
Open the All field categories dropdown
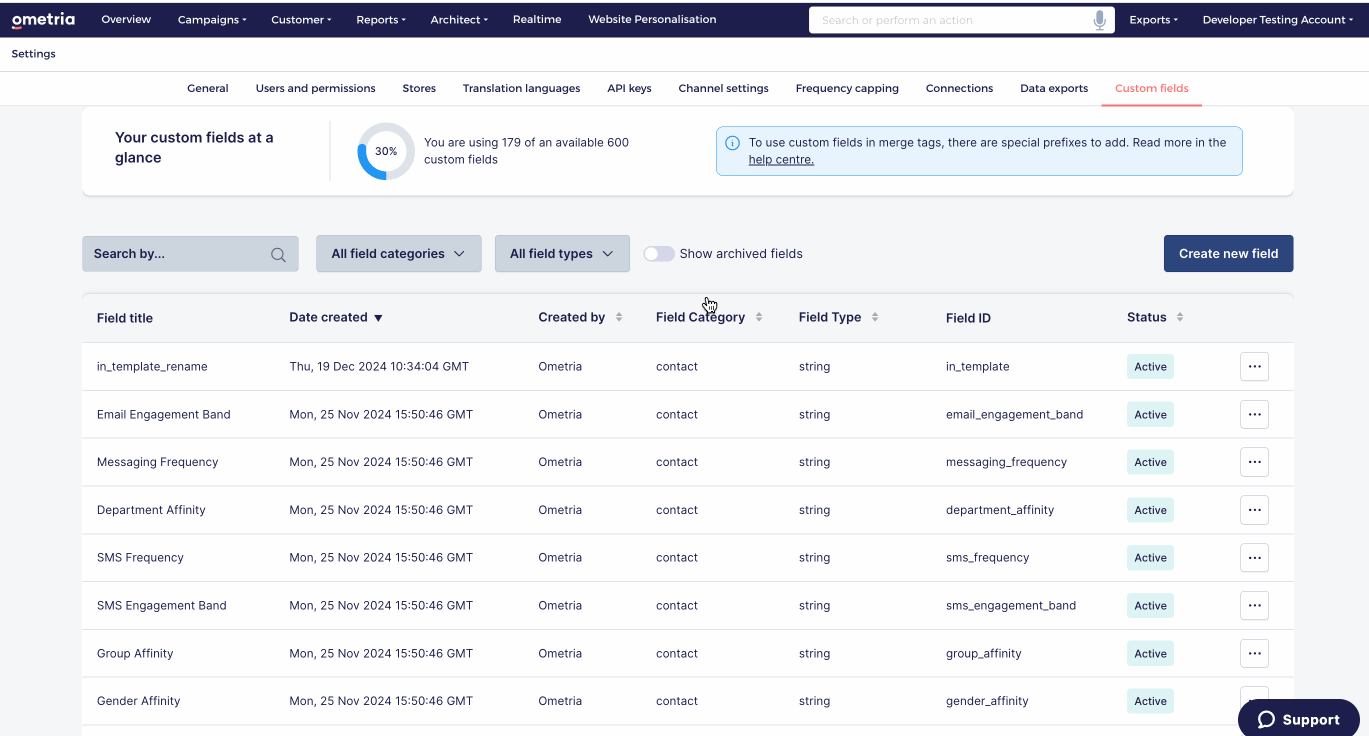click(x=399, y=254)
